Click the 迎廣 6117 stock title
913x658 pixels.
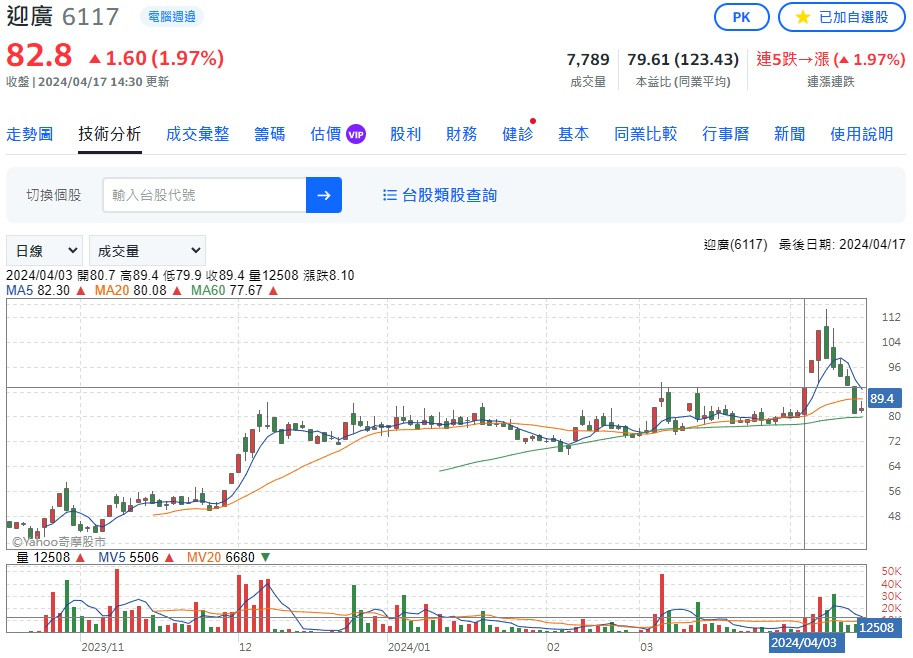(63, 16)
